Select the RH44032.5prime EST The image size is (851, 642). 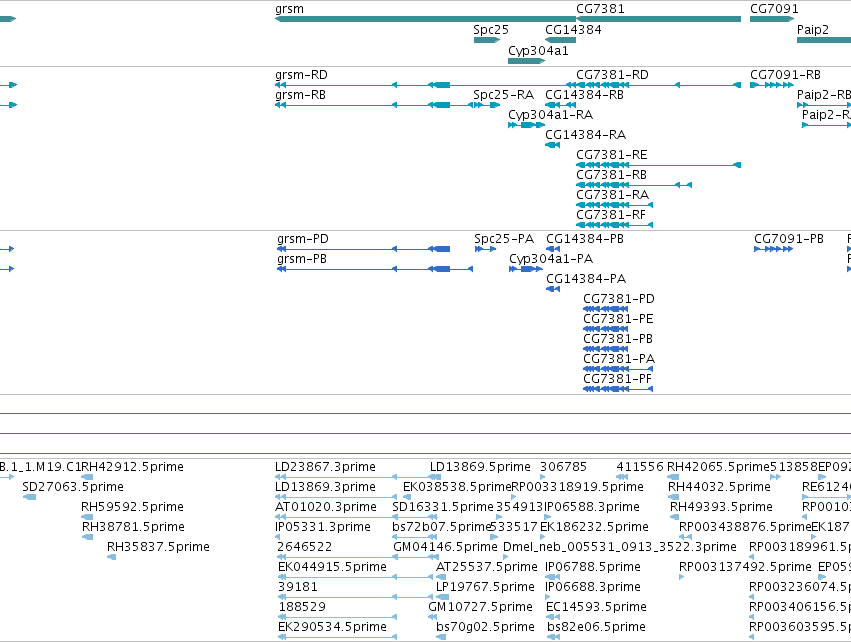pos(674,497)
